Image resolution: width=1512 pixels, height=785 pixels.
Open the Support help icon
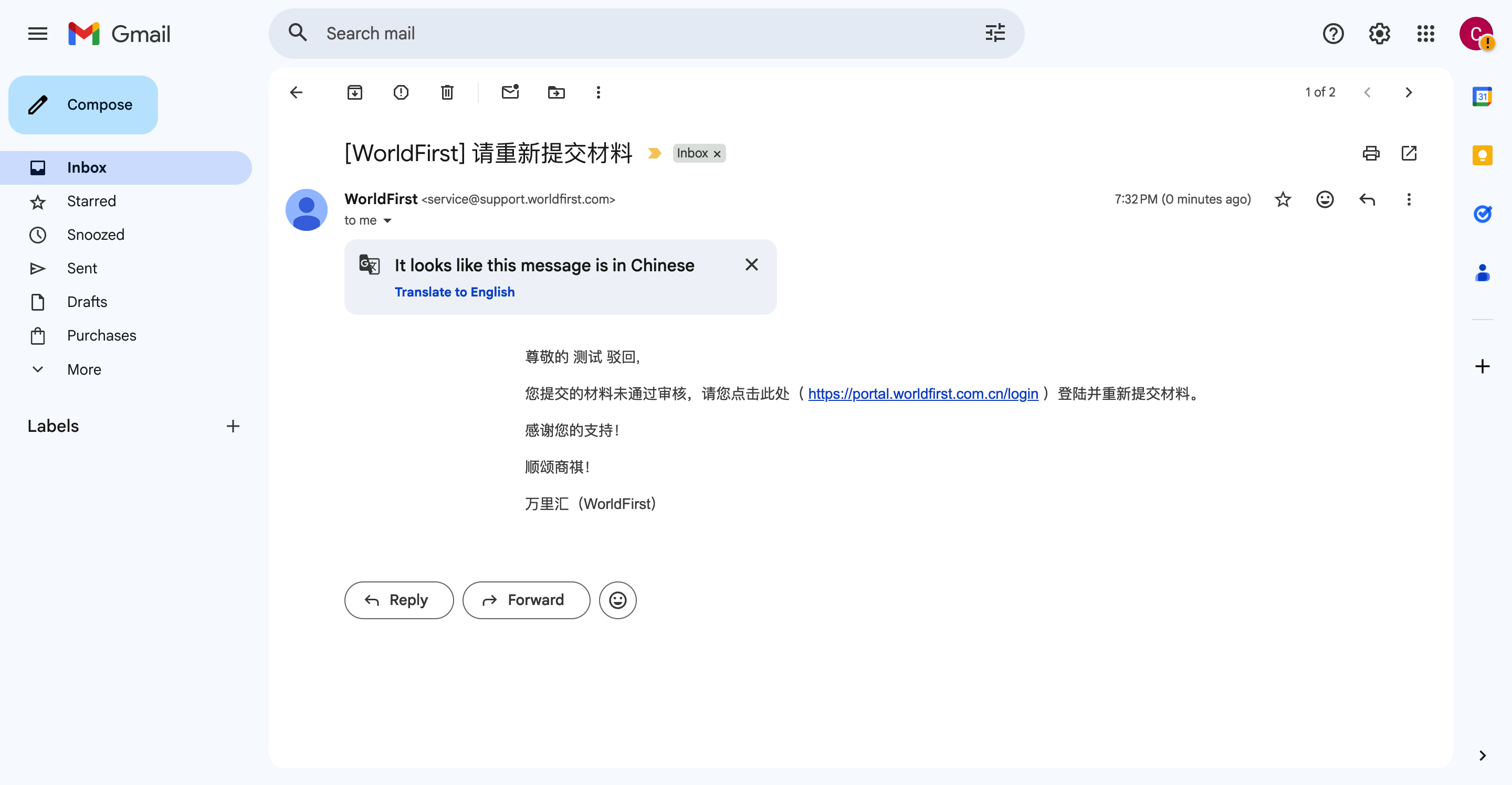pyautogui.click(x=1333, y=34)
